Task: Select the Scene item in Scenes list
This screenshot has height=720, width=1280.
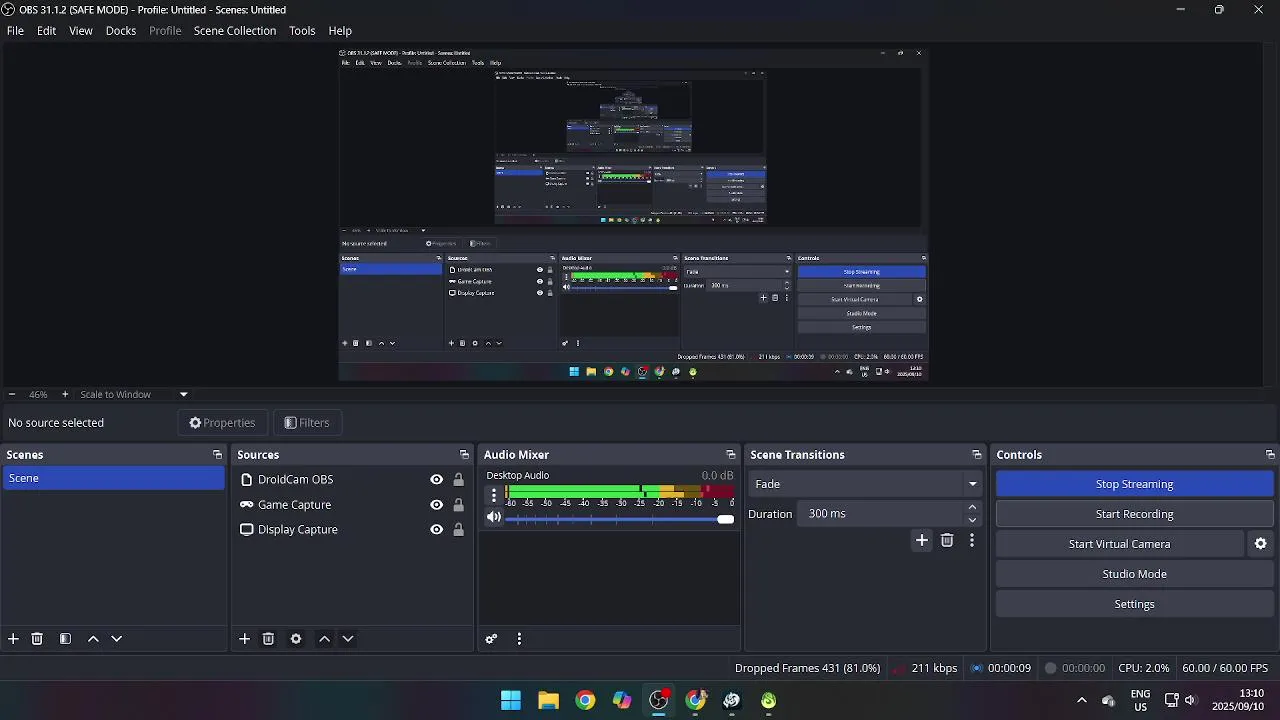Action: (113, 478)
